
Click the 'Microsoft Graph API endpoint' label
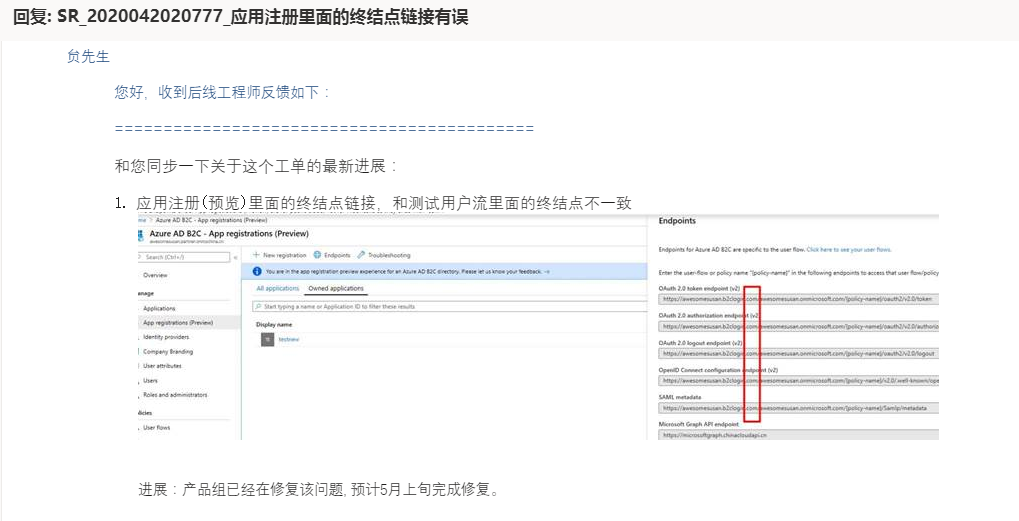[x=699, y=424]
